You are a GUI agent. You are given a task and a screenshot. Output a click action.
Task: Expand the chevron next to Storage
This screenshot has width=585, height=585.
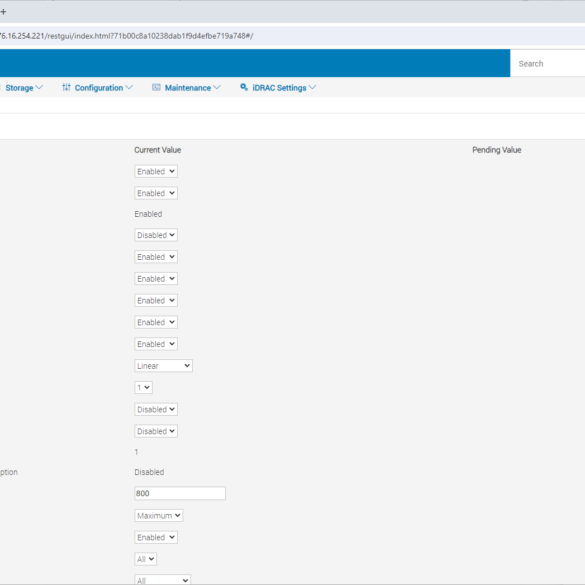39,87
